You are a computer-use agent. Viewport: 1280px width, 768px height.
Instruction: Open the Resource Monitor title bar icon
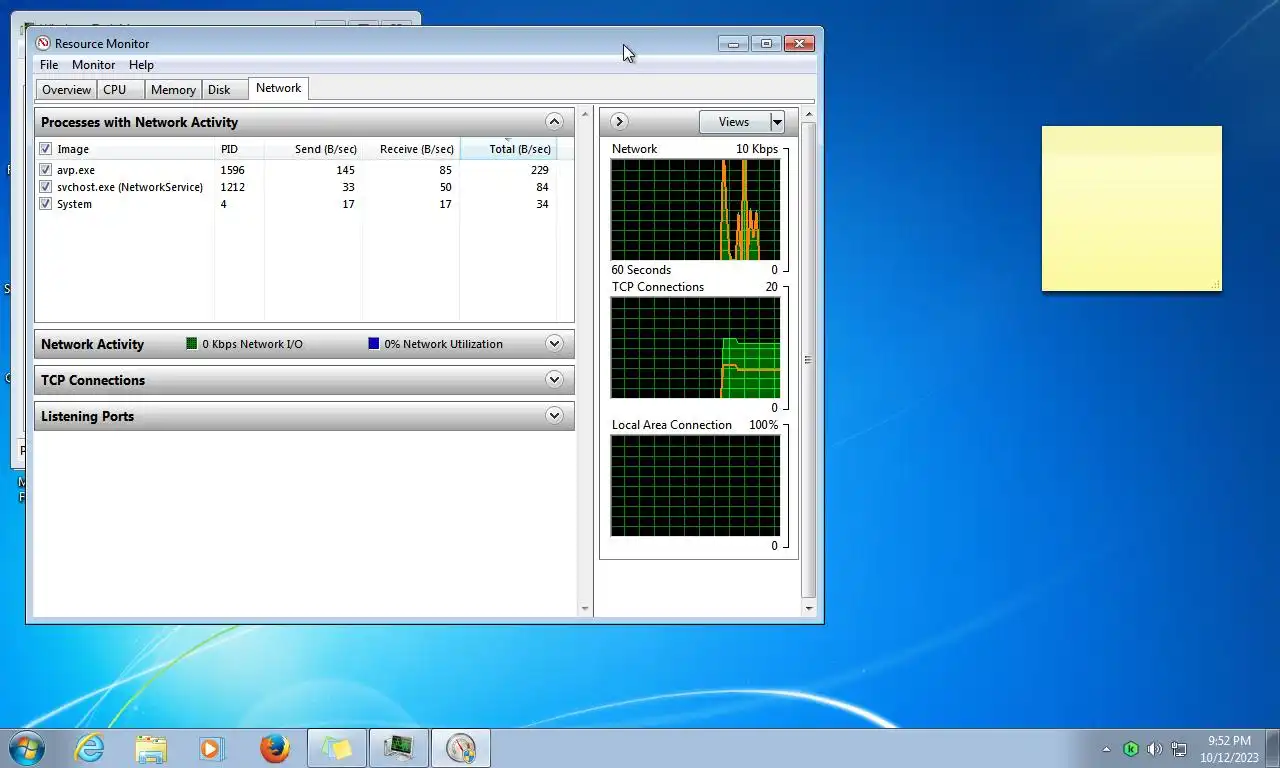43,44
